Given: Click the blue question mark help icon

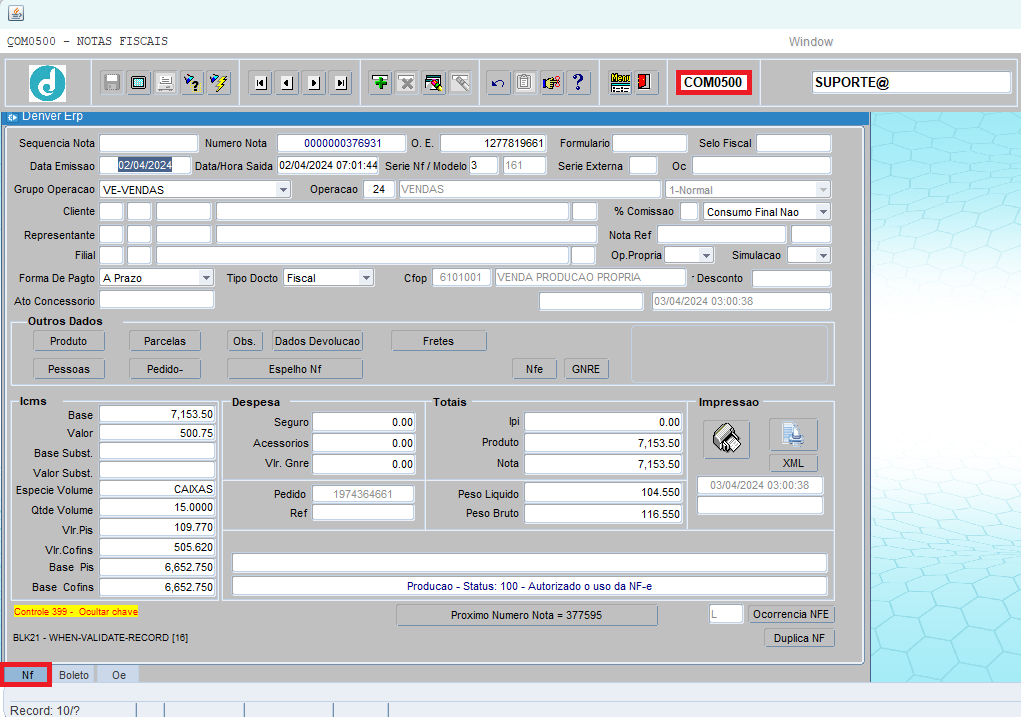Looking at the screenshot, I should coord(577,83).
